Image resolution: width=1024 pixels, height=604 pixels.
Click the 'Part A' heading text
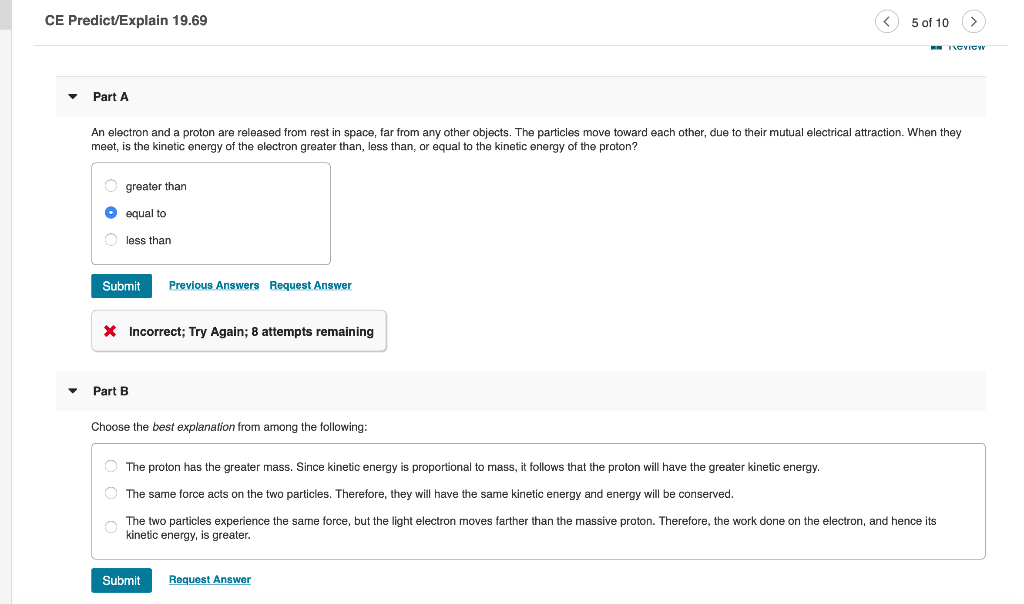coord(111,97)
